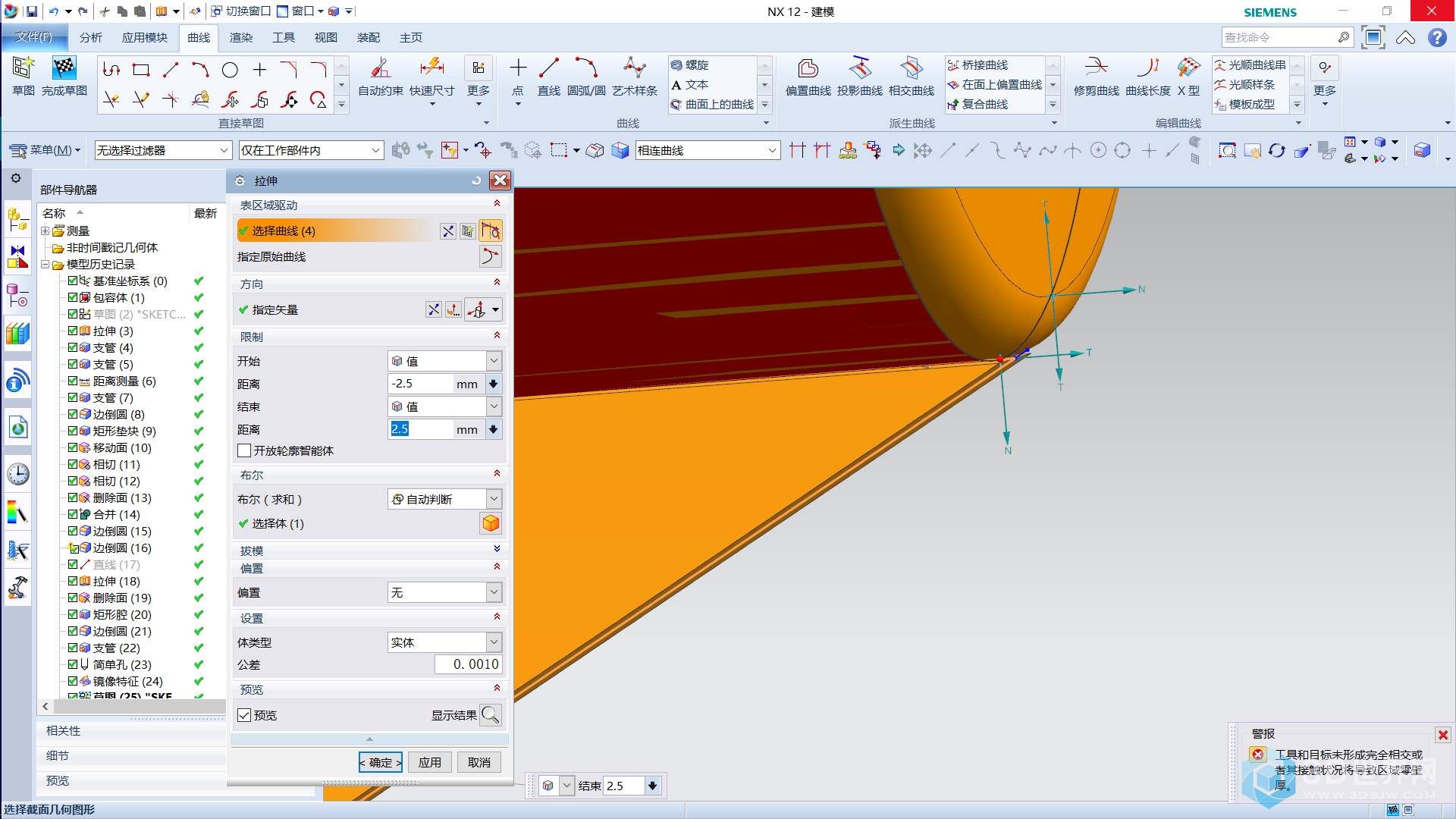This screenshot has height=819, width=1456.
Task: Open the Application (应用模块) ribbon tab
Action: (x=144, y=37)
